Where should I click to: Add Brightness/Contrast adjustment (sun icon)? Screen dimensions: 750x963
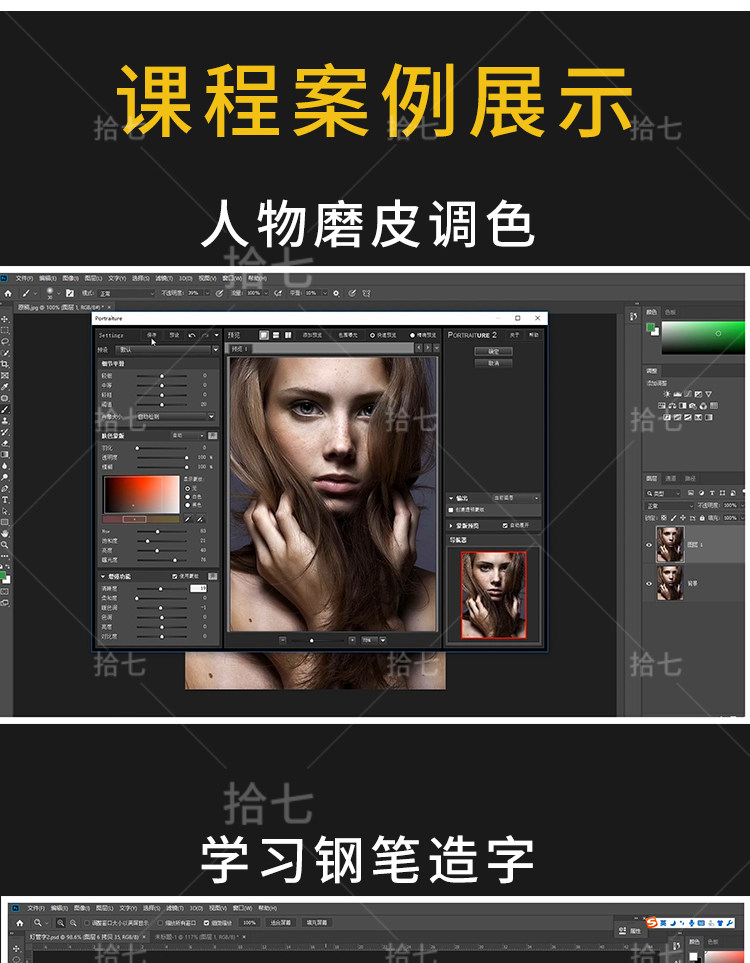(x=666, y=394)
